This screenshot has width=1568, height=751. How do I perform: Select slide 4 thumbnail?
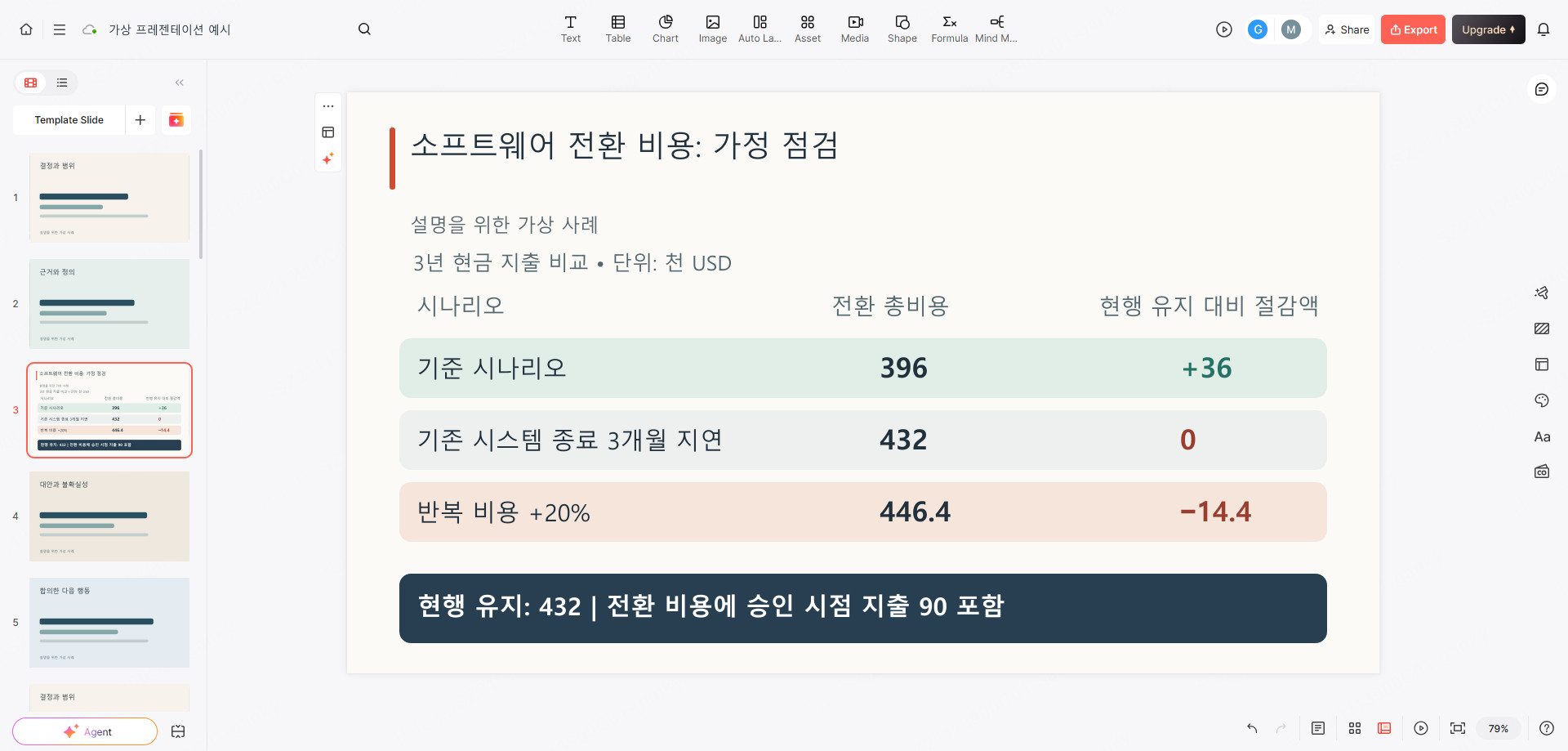(109, 516)
